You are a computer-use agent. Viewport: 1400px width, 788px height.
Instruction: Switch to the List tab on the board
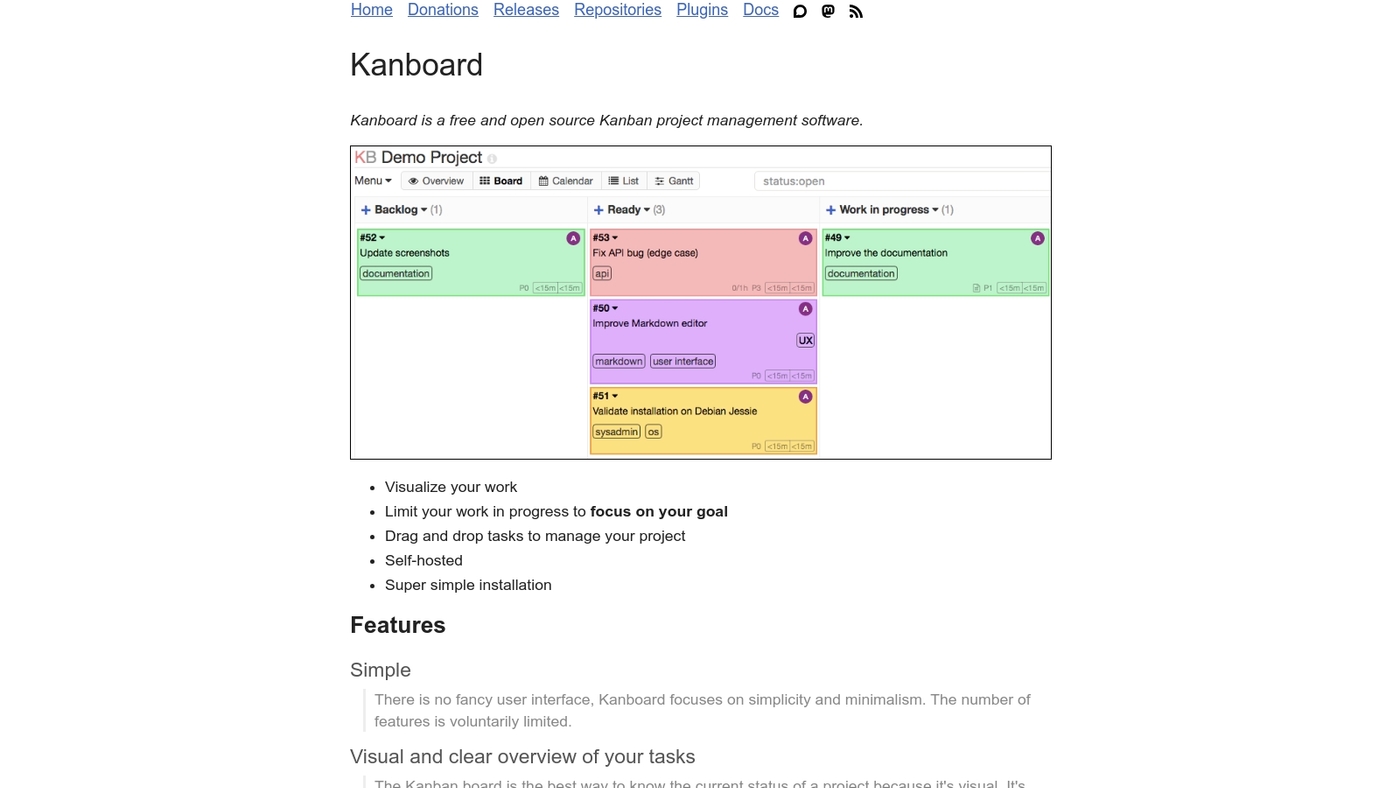click(625, 181)
